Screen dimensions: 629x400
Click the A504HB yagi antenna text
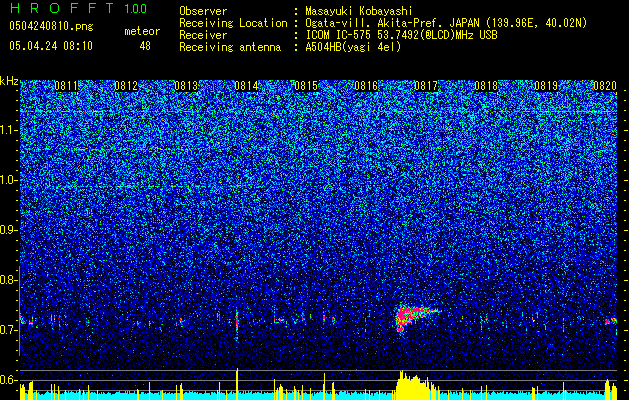(353, 47)
